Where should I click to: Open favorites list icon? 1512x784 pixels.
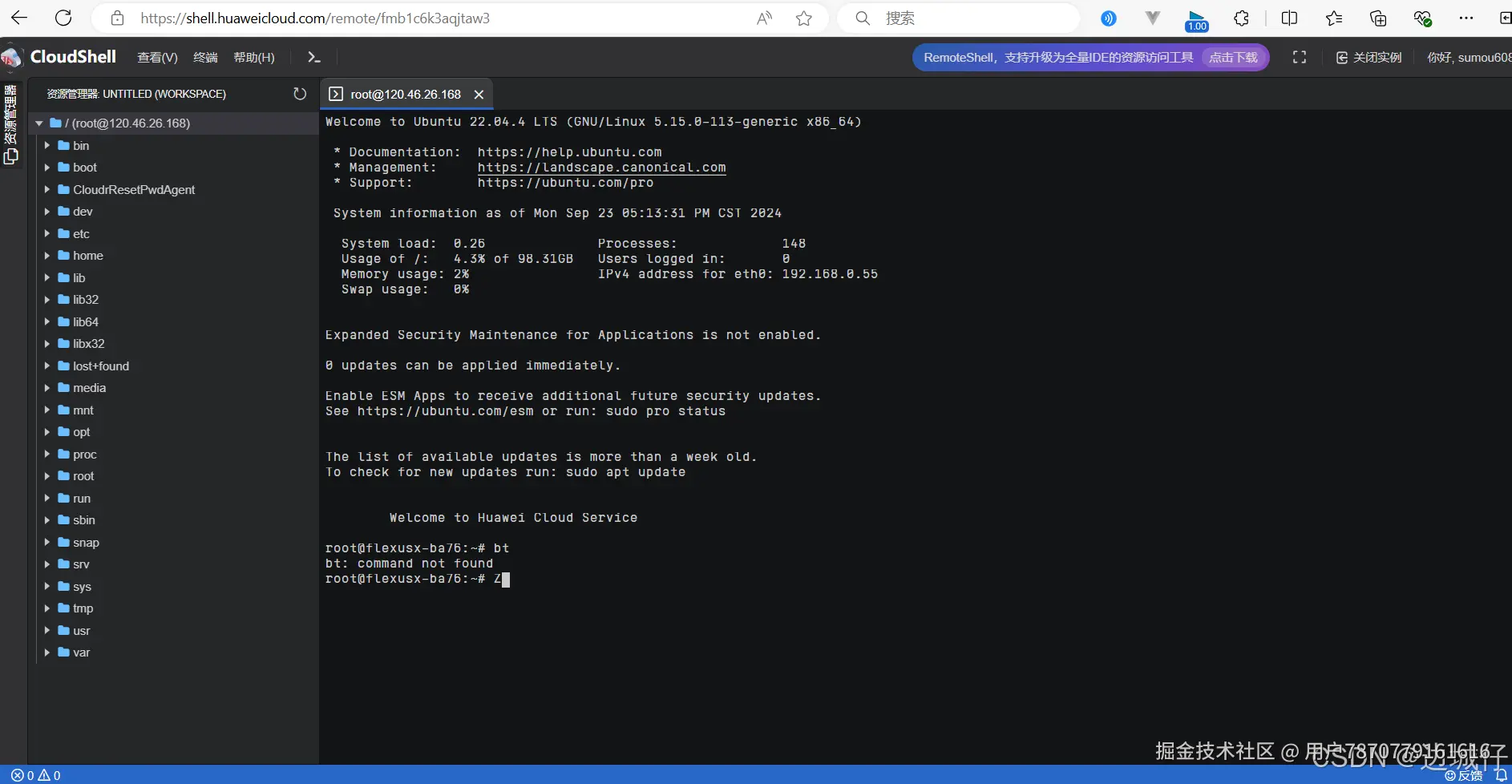pos(1334,18)
